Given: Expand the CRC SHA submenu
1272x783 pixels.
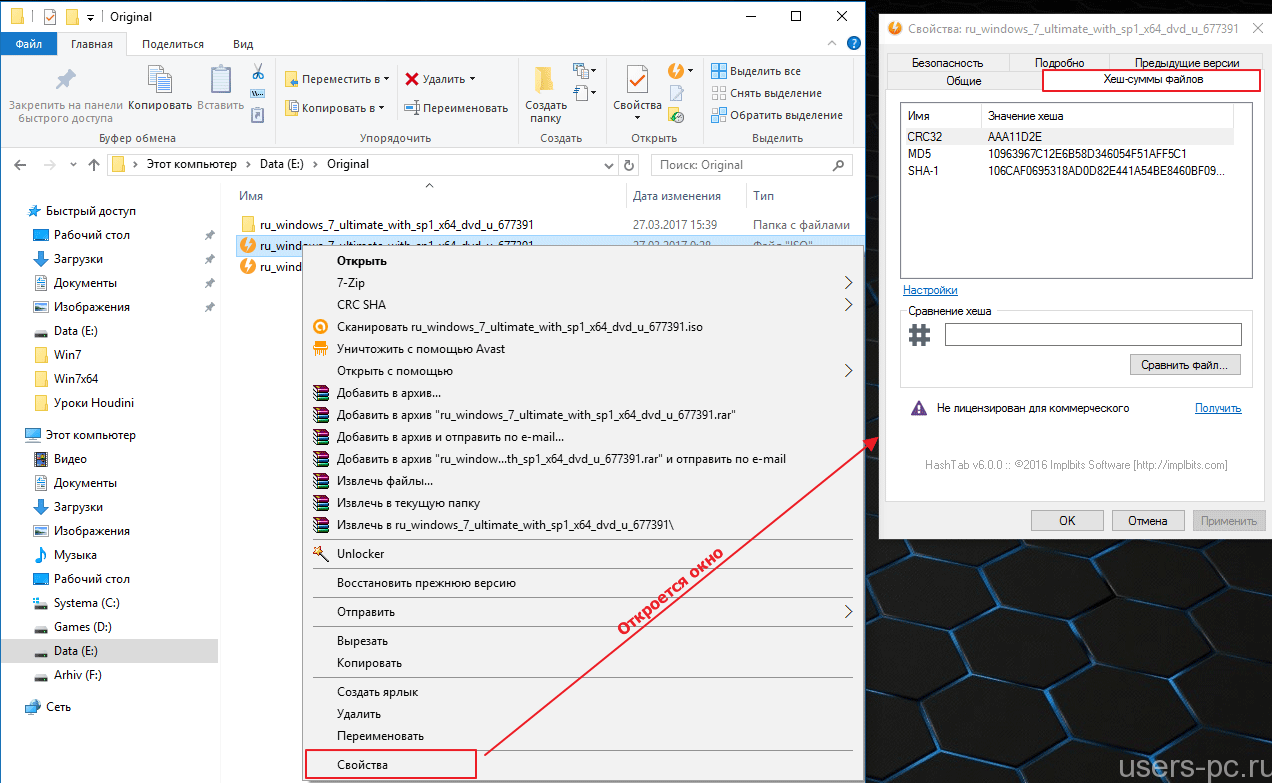Looking at the screenshot, I should (849, 305).
